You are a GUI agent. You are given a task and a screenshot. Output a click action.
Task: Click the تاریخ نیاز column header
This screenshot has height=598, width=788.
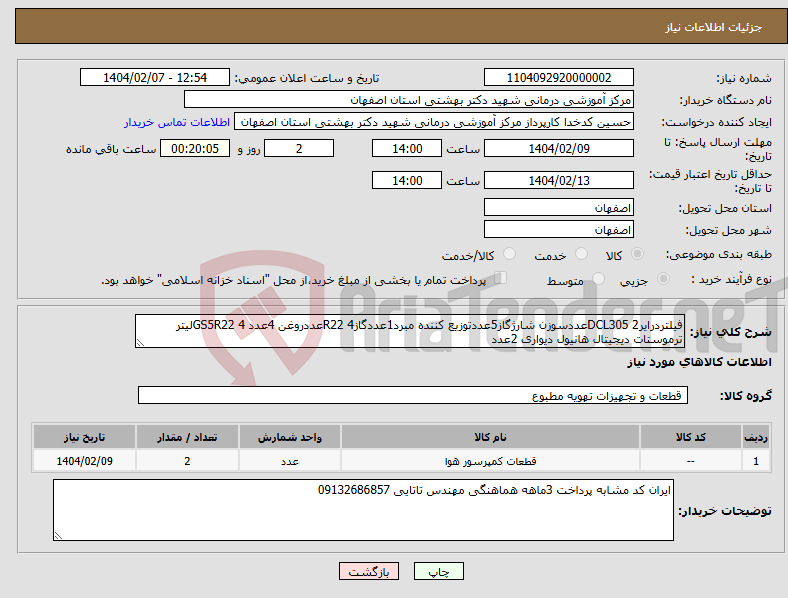coord(84,437)
